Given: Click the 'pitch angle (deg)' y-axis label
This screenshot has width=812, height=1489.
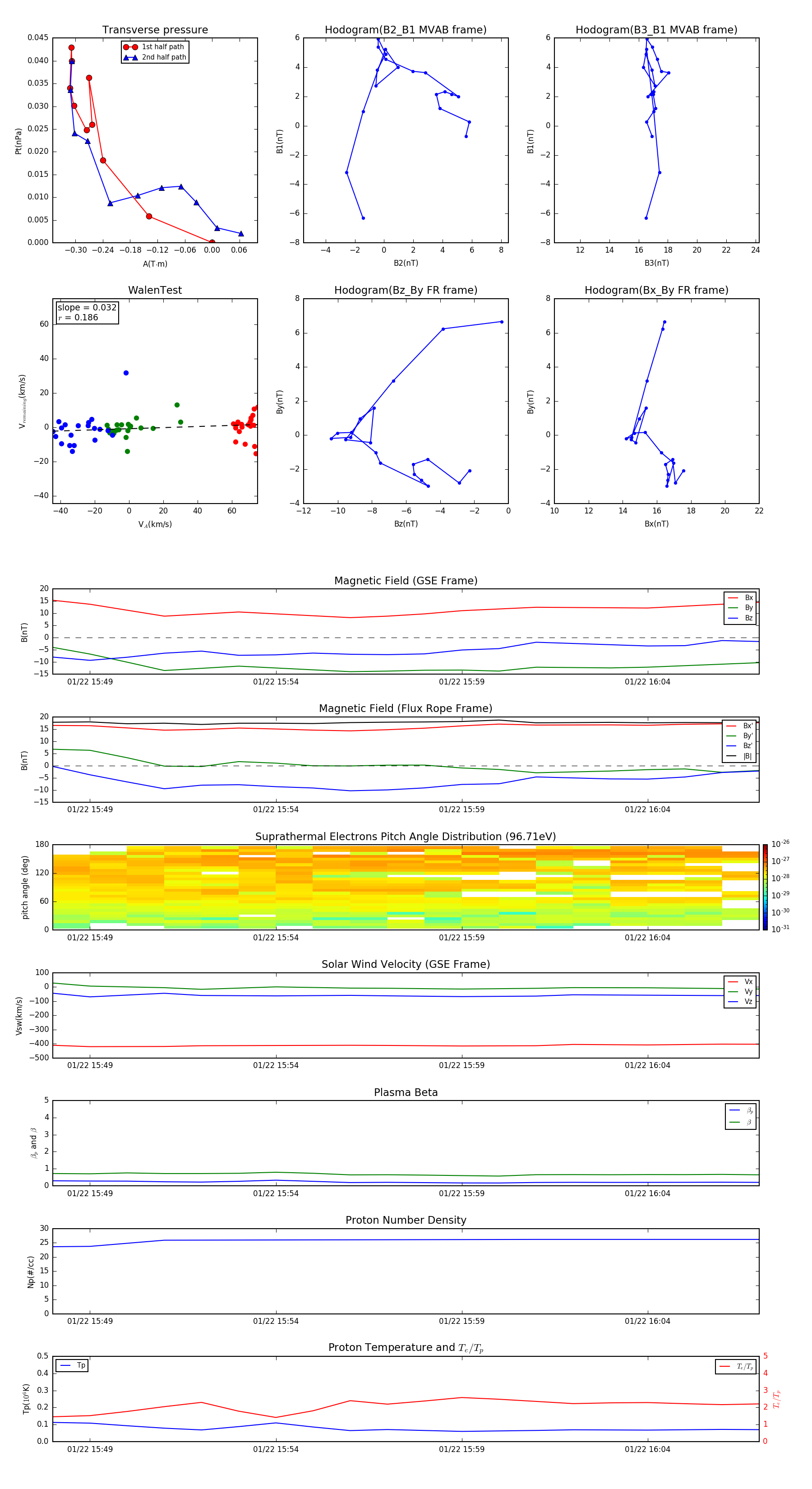Looking at the screenshot, I should [25, 887].
